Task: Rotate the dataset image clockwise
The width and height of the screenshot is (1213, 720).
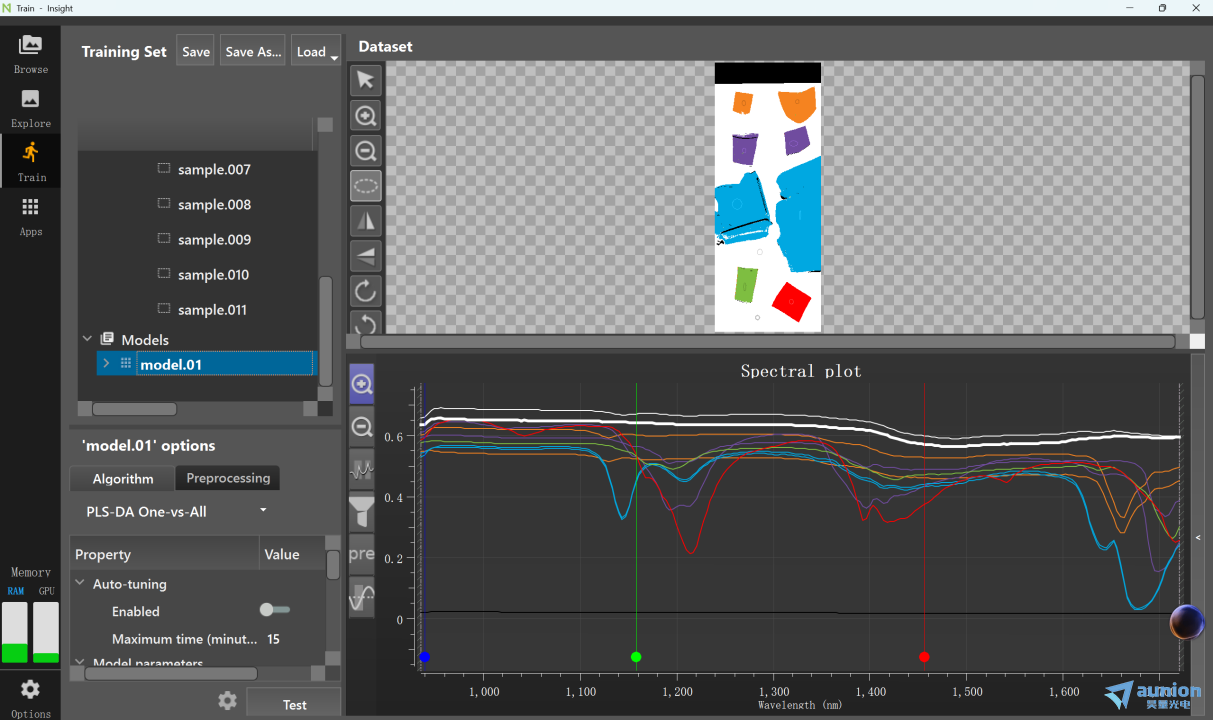Action: click(x=366, y=291)
